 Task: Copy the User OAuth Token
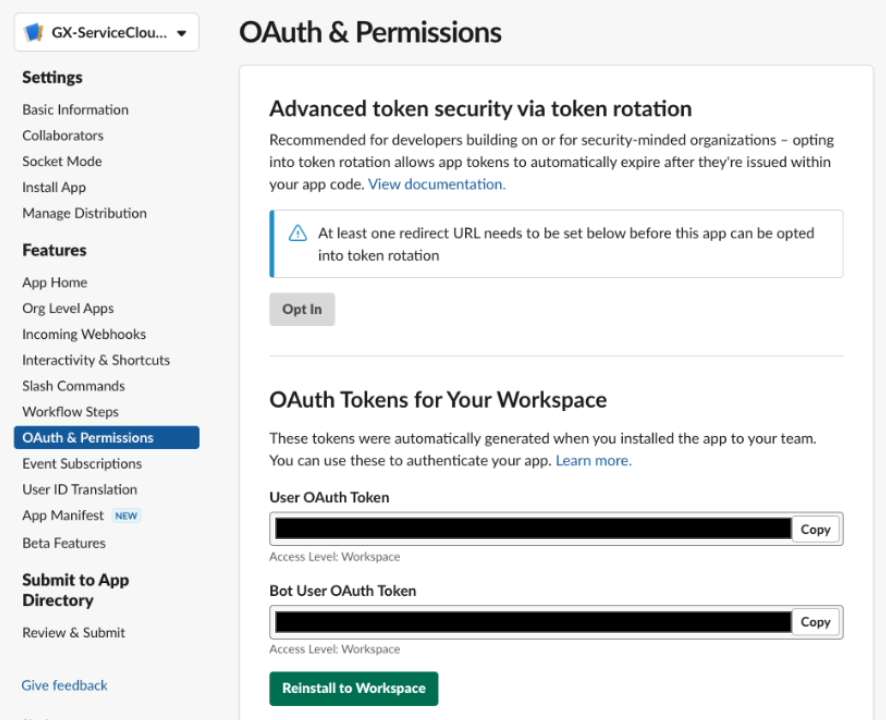[815, 530]
